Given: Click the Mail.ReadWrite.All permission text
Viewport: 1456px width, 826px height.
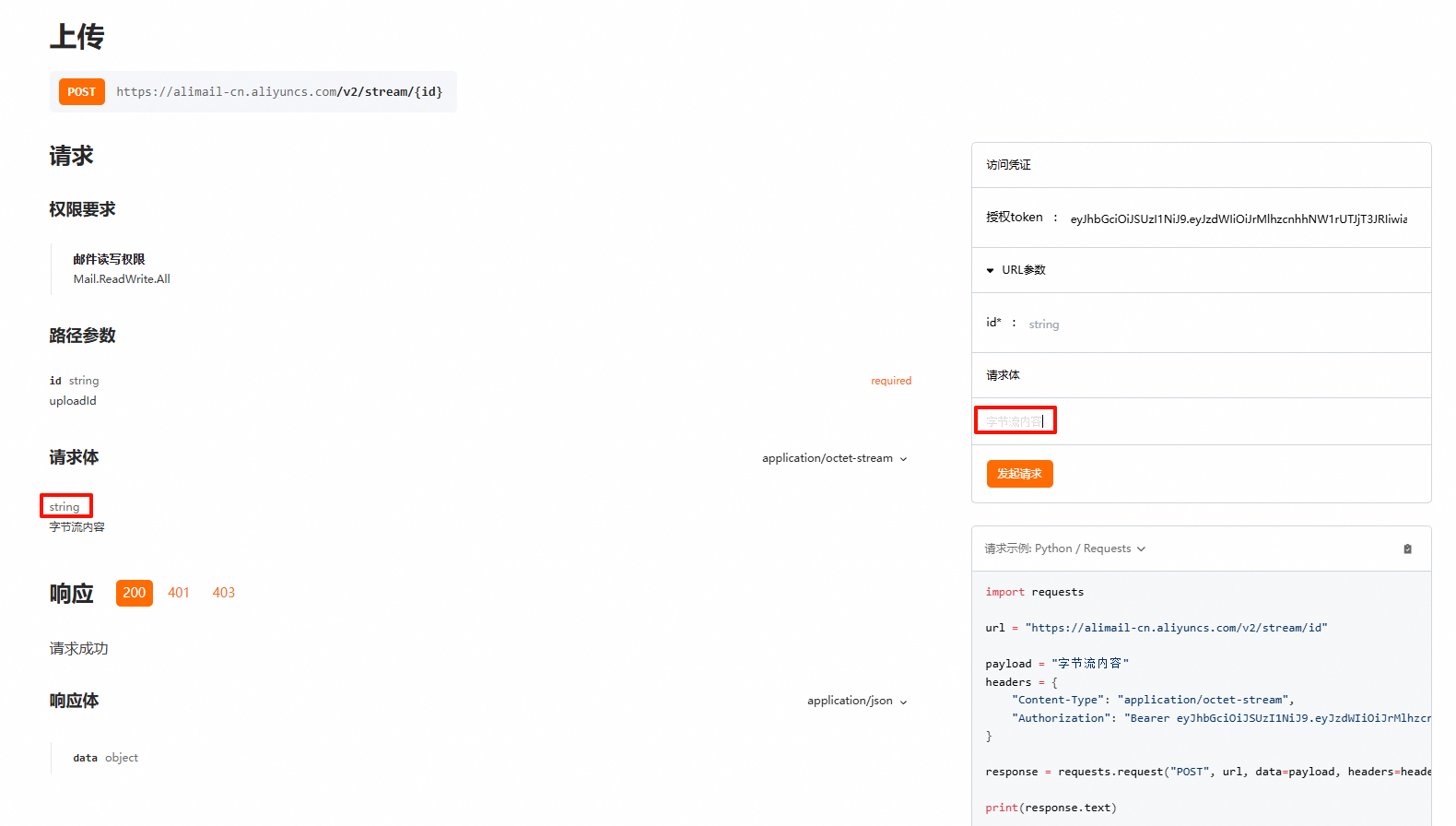Looking at the screenshot, I should [122, 279].
